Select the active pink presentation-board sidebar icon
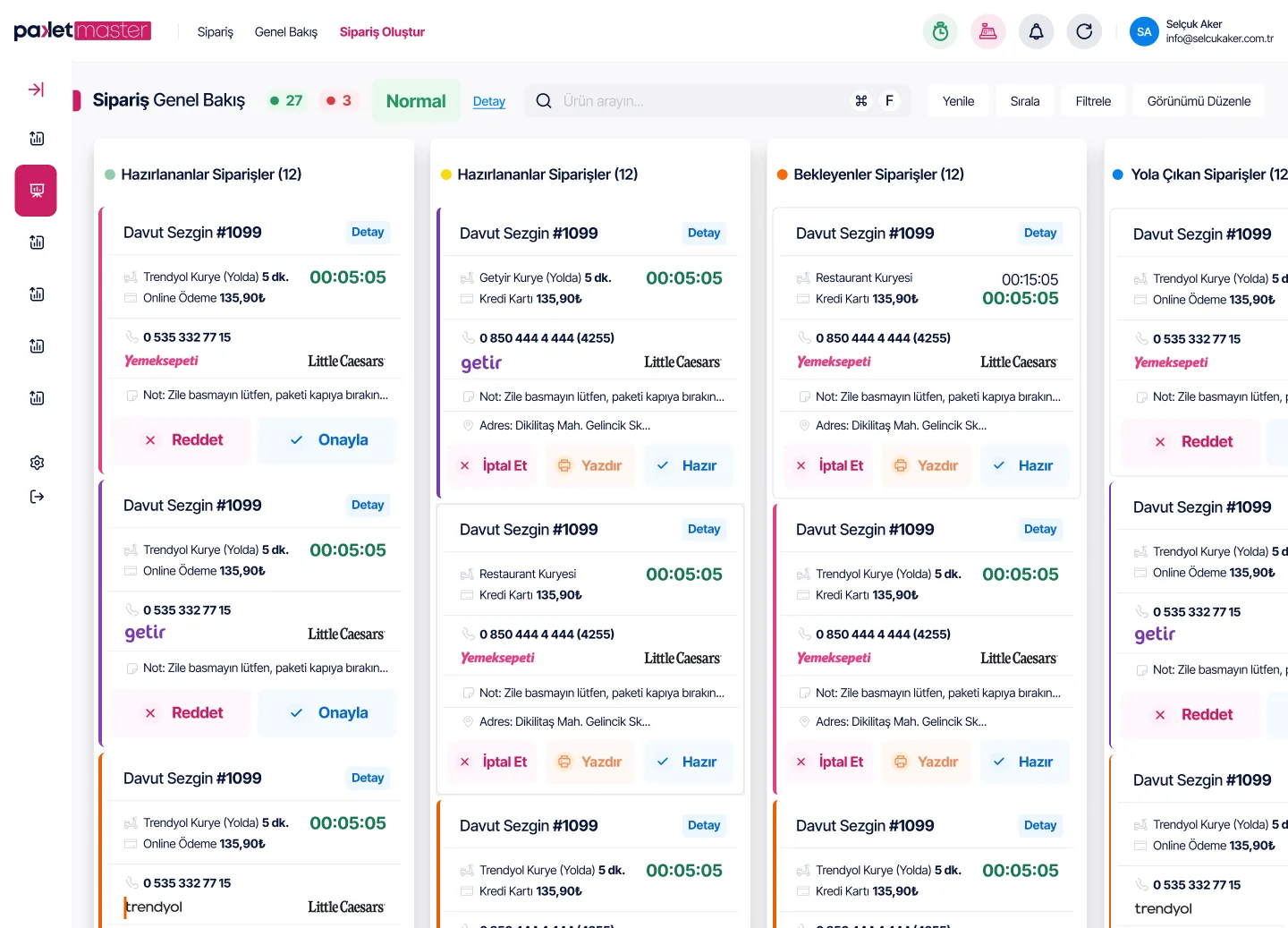1288x928 pixels. tap(36, 191)
